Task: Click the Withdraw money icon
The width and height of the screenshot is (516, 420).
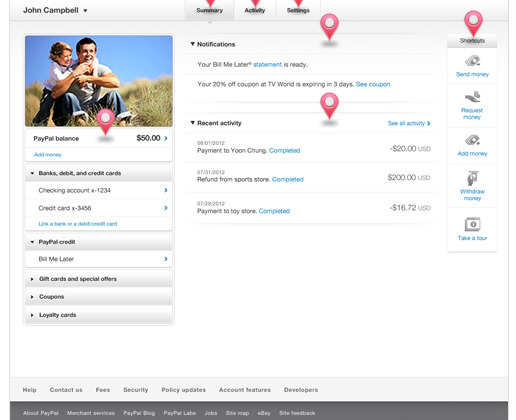Action: pos(472,178)
